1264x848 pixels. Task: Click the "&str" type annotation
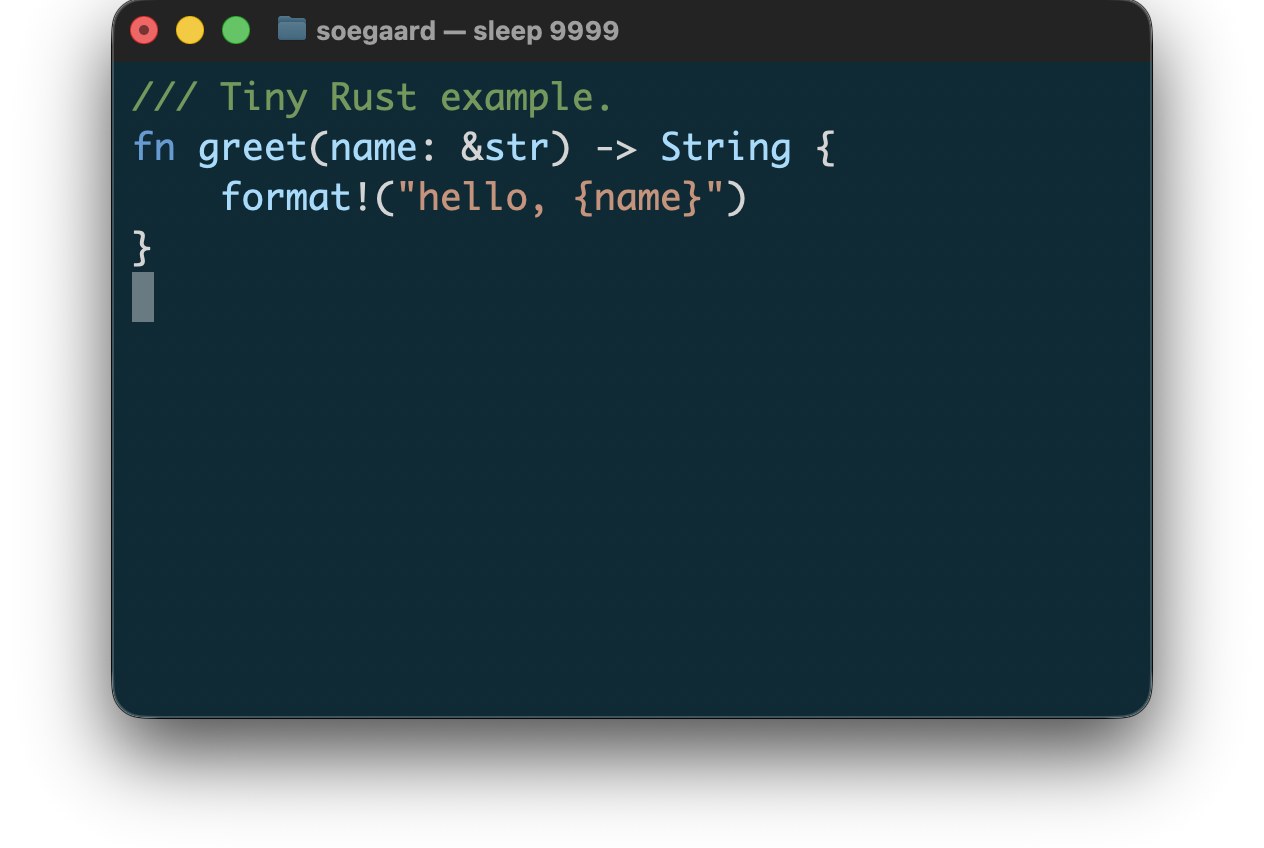pyautogui.click(x=505, y=148)
